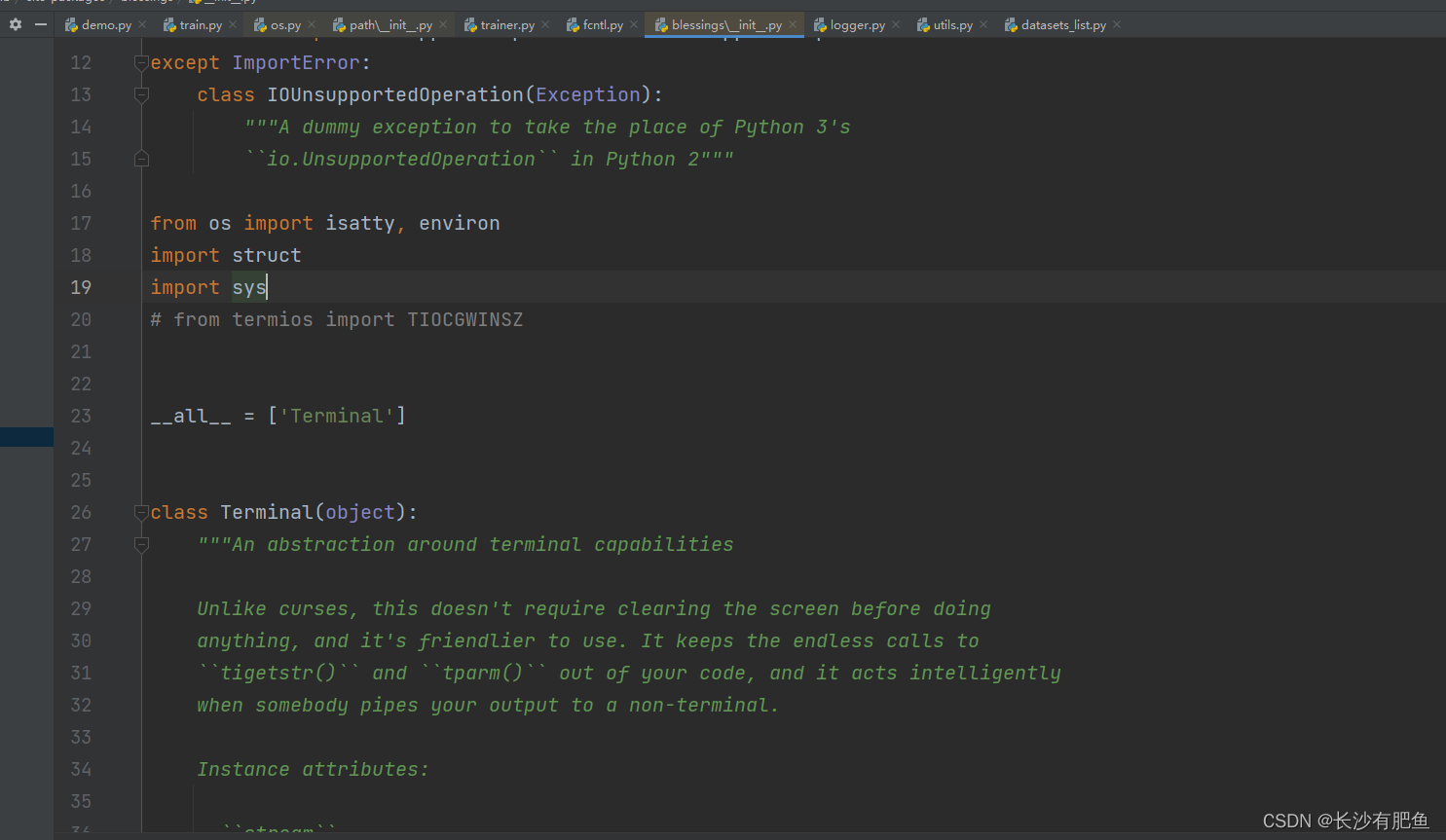Open the utils.py tab
Screen dimensions: 1446x840
(x=953, y=24)
